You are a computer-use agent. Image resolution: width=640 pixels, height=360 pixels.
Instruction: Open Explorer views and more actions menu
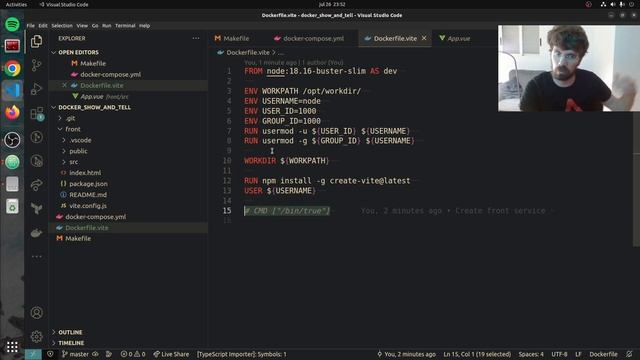[196, 38]
